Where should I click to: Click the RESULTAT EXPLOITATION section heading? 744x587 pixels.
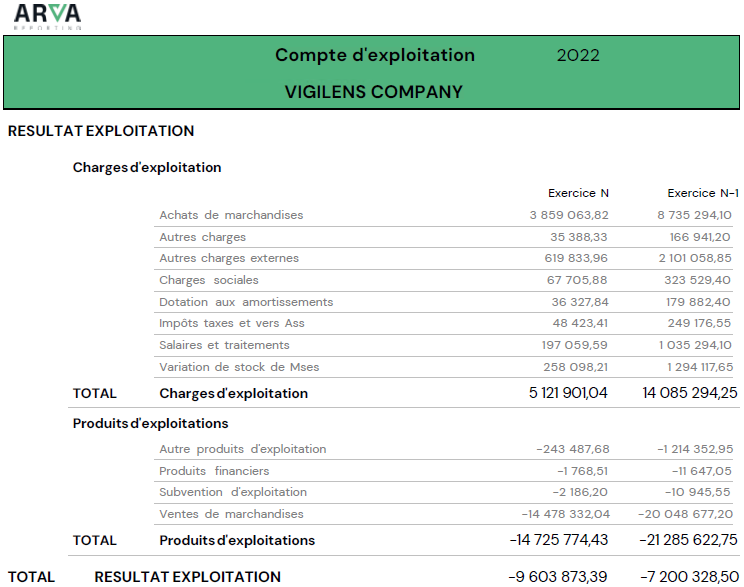(x=101, y=131)
